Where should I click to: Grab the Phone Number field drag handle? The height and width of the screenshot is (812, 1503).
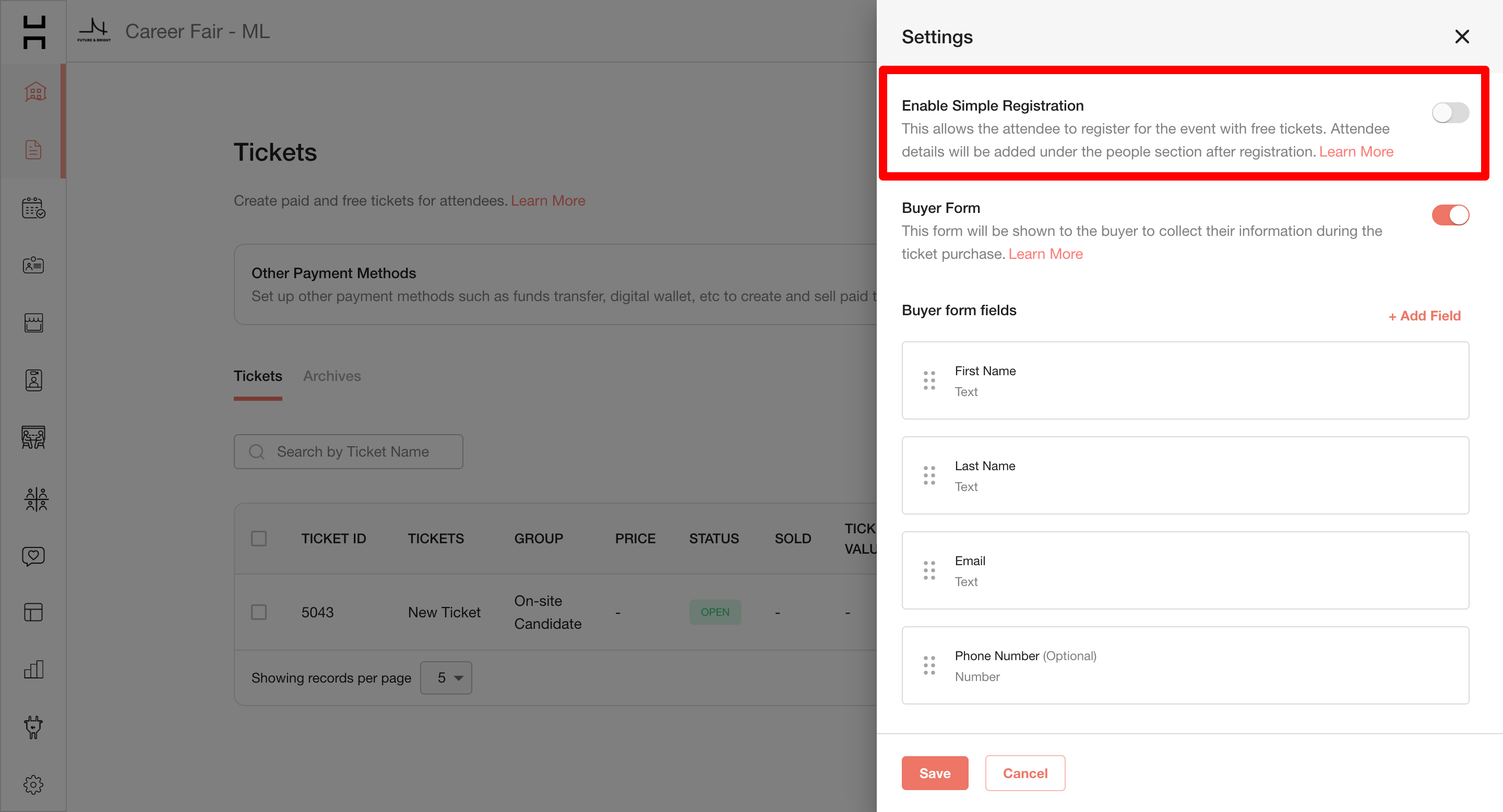pyautogui.click(x=929, y=665)
